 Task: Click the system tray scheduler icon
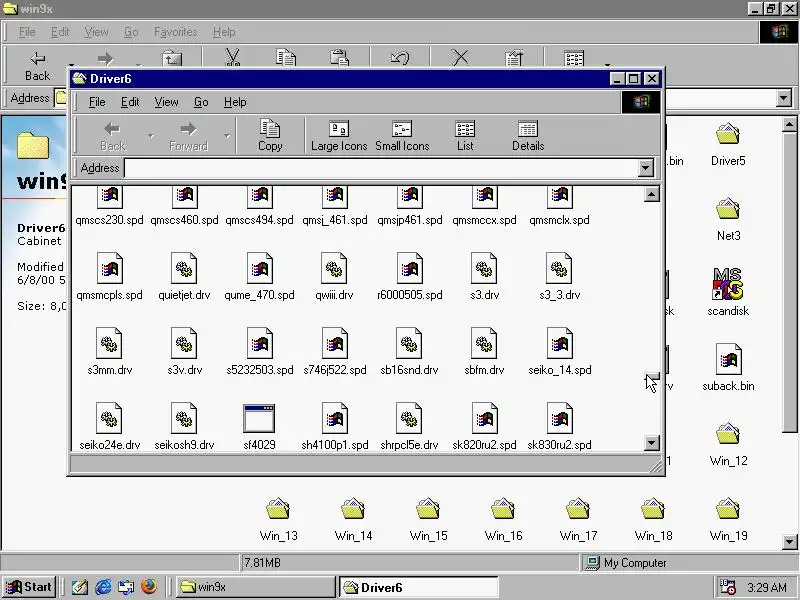(727, 587)
